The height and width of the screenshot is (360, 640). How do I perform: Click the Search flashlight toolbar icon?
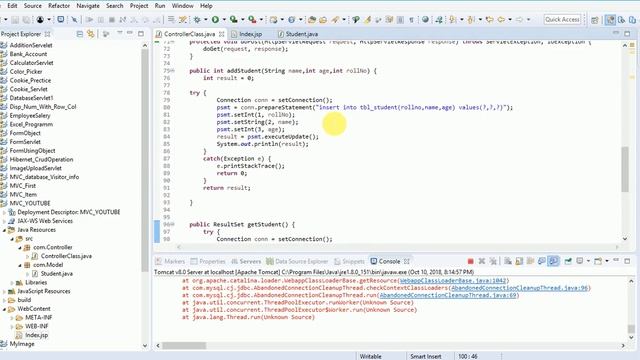coord(336,20)
